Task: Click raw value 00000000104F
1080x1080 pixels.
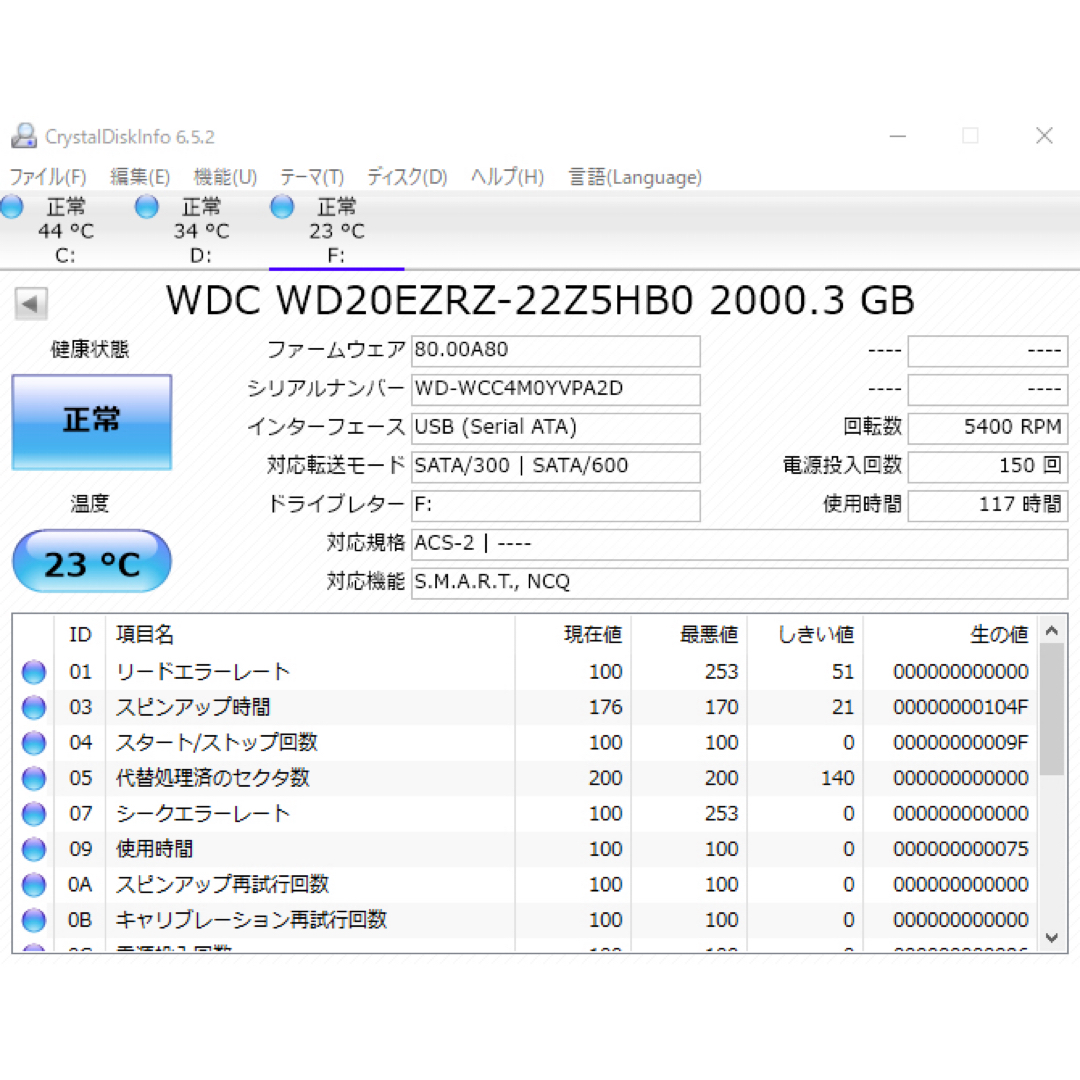Action: [x=961, y=707]
